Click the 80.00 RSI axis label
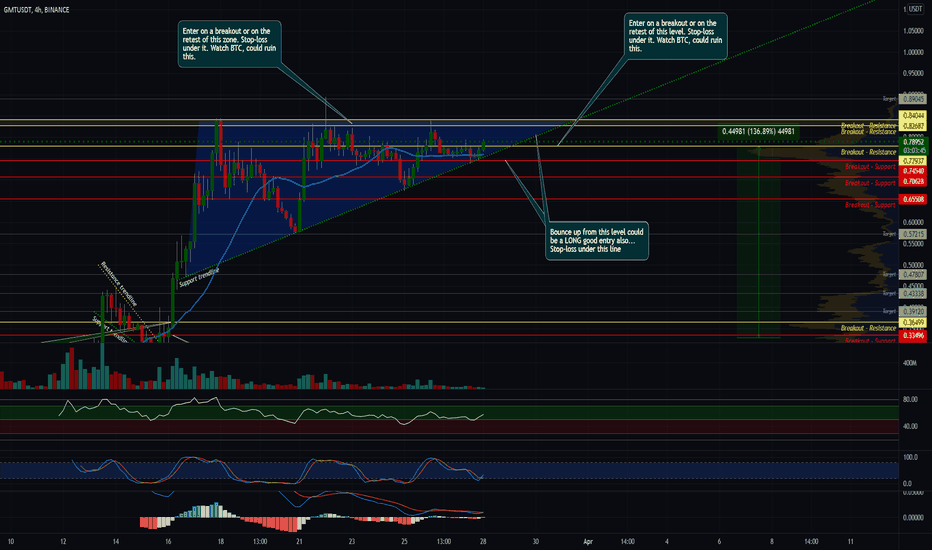The height and width of the screenshot is (550, 932). point(910,400)
